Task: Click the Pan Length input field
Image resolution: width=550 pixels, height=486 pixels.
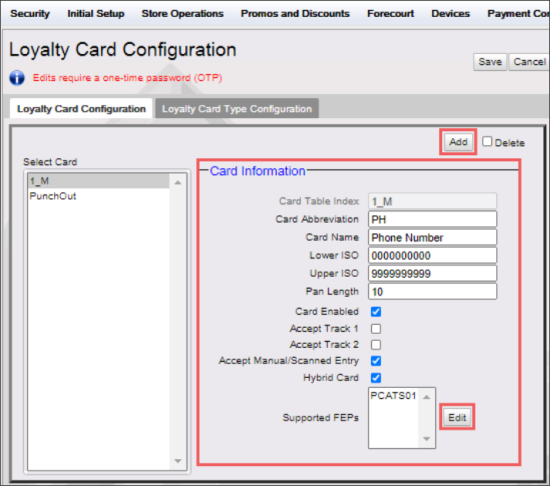Action: coord(432,291)
